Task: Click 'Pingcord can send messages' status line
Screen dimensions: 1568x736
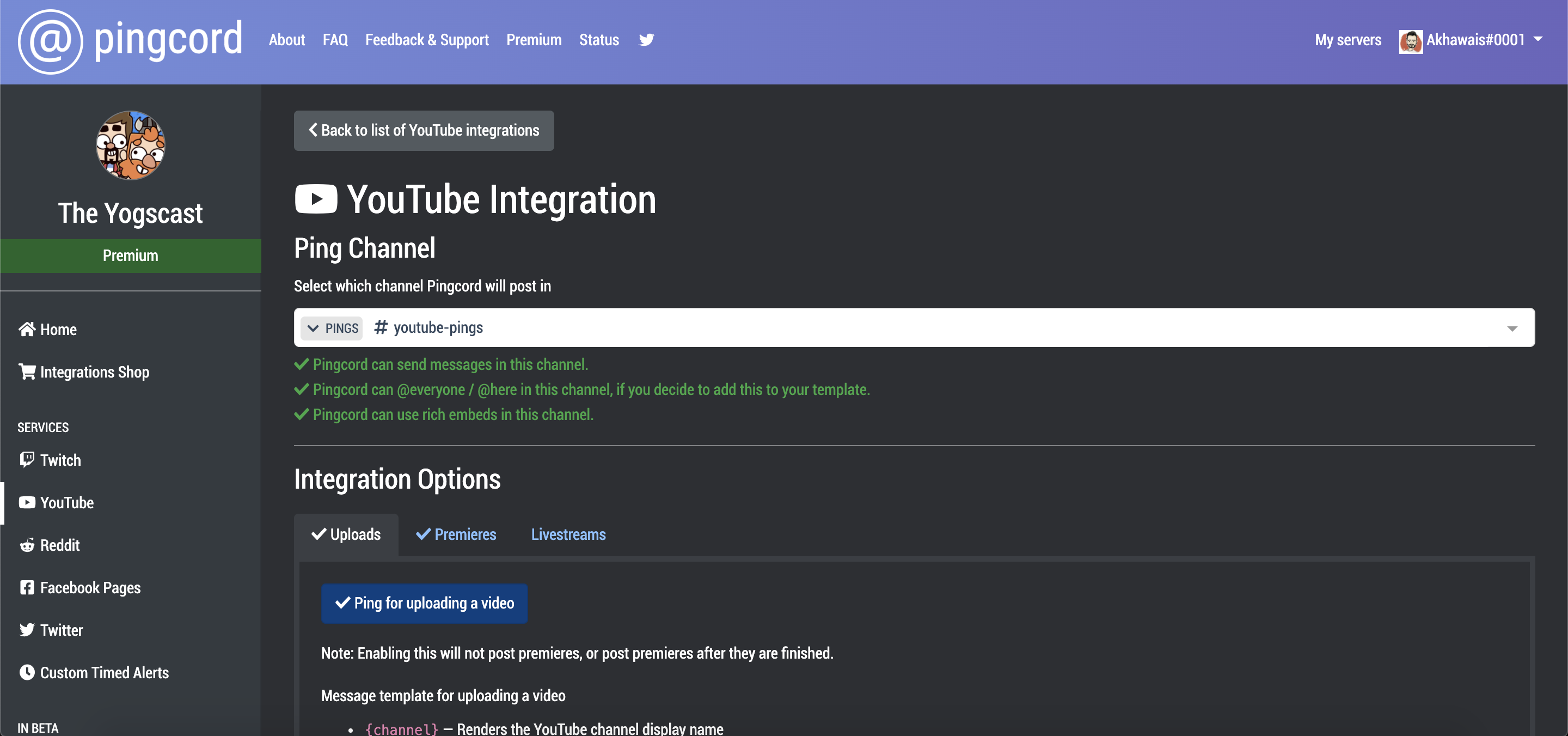Action: [440, 364]
